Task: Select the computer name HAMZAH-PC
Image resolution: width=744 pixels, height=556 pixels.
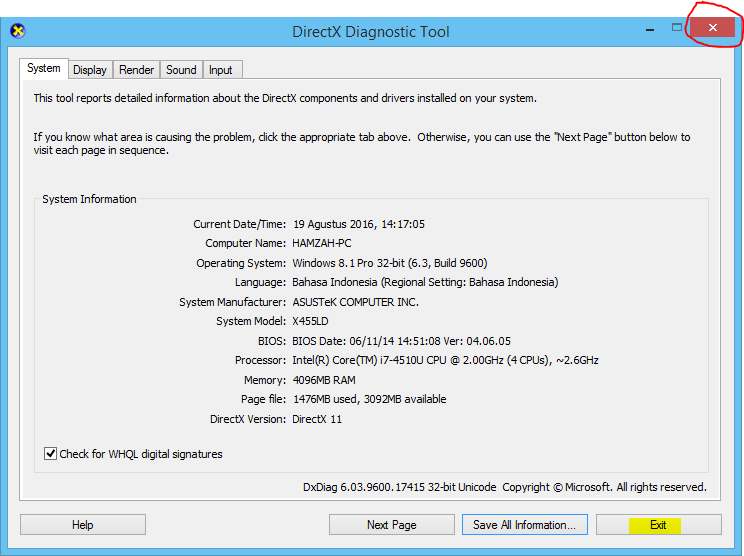Action: point(322,243)
